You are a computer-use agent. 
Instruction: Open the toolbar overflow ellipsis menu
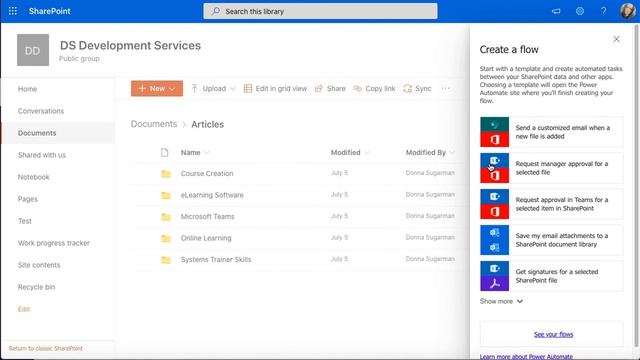tap(445, 89)
